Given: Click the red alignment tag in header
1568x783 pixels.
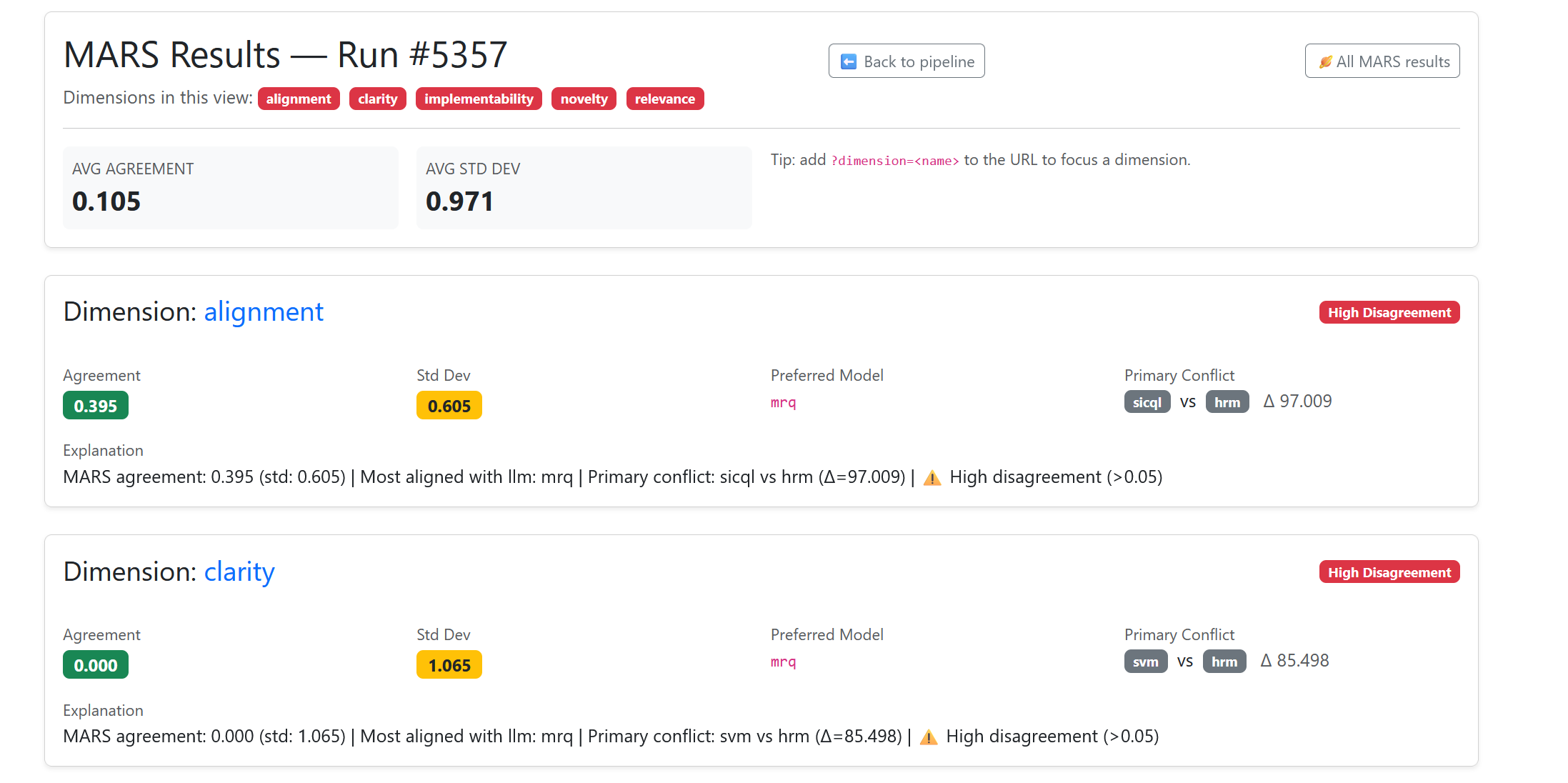Looking at the screenshot, I should (299, 99).
